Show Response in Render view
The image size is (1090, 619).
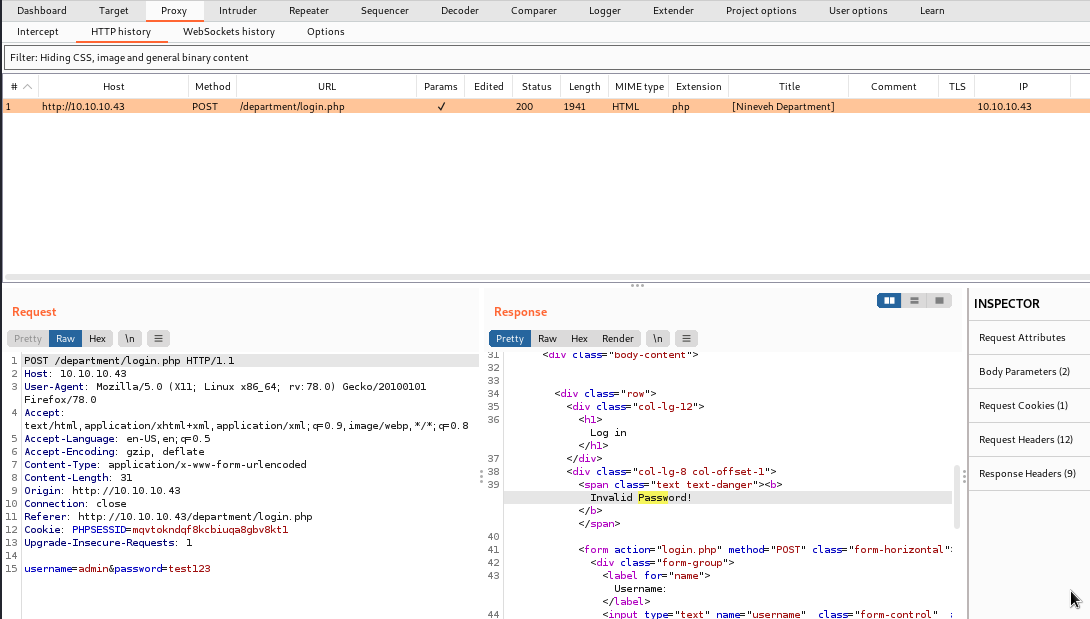click(x=618, y=339)
